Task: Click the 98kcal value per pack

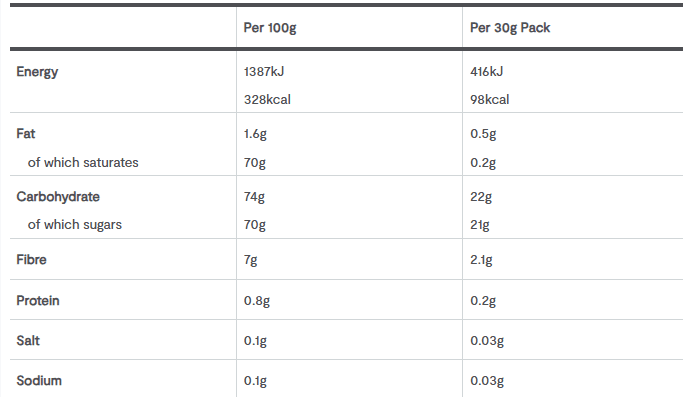Action: click(x=490, y=99)
